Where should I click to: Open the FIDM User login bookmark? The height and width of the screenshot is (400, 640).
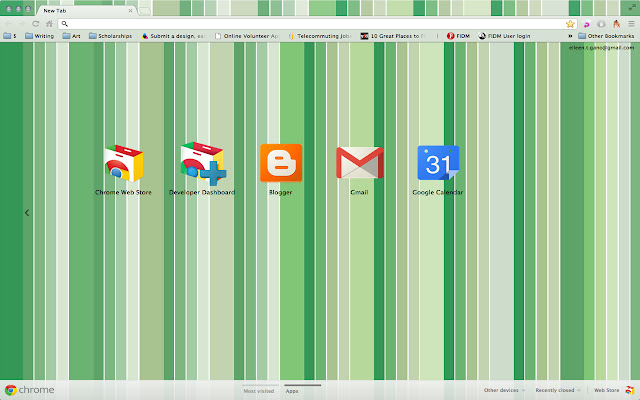[x=504, y=36]
